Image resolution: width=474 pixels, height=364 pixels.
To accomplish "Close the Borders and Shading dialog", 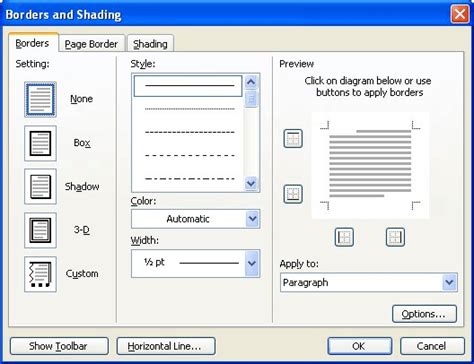I will (460, 14).
